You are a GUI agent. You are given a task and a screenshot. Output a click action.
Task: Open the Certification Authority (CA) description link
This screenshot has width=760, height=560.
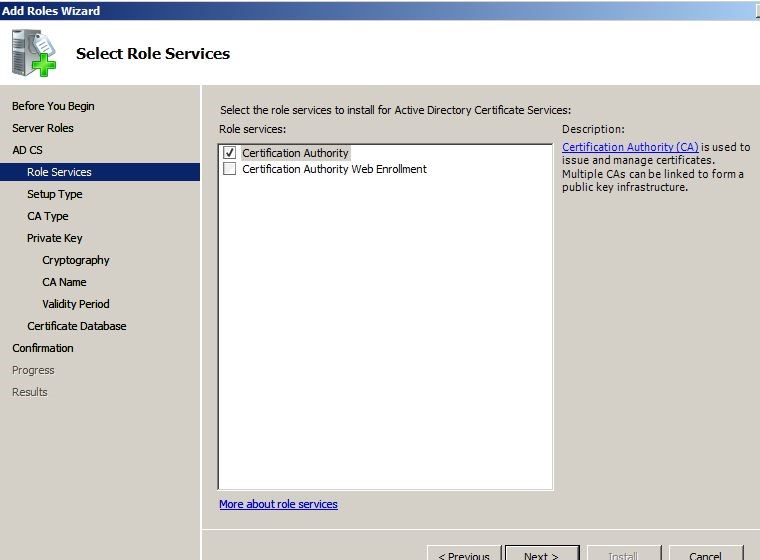point(630,147)
